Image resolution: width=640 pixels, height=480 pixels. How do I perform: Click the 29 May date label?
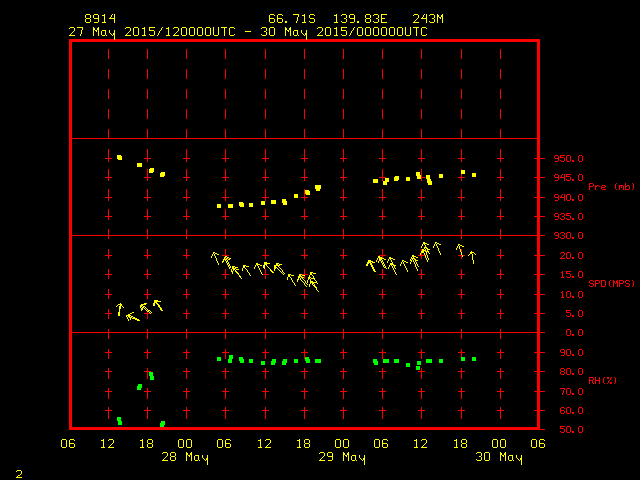point(342,458)
